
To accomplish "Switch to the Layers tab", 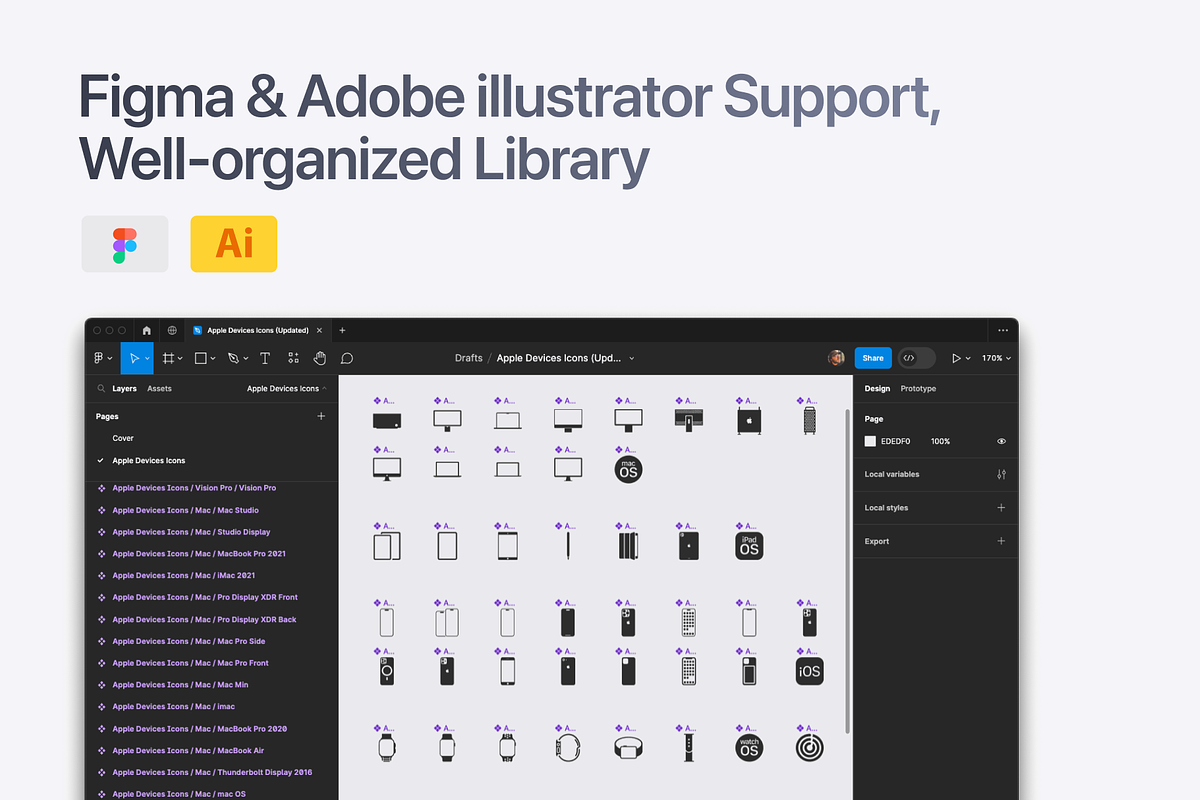I will coord(124,388).
